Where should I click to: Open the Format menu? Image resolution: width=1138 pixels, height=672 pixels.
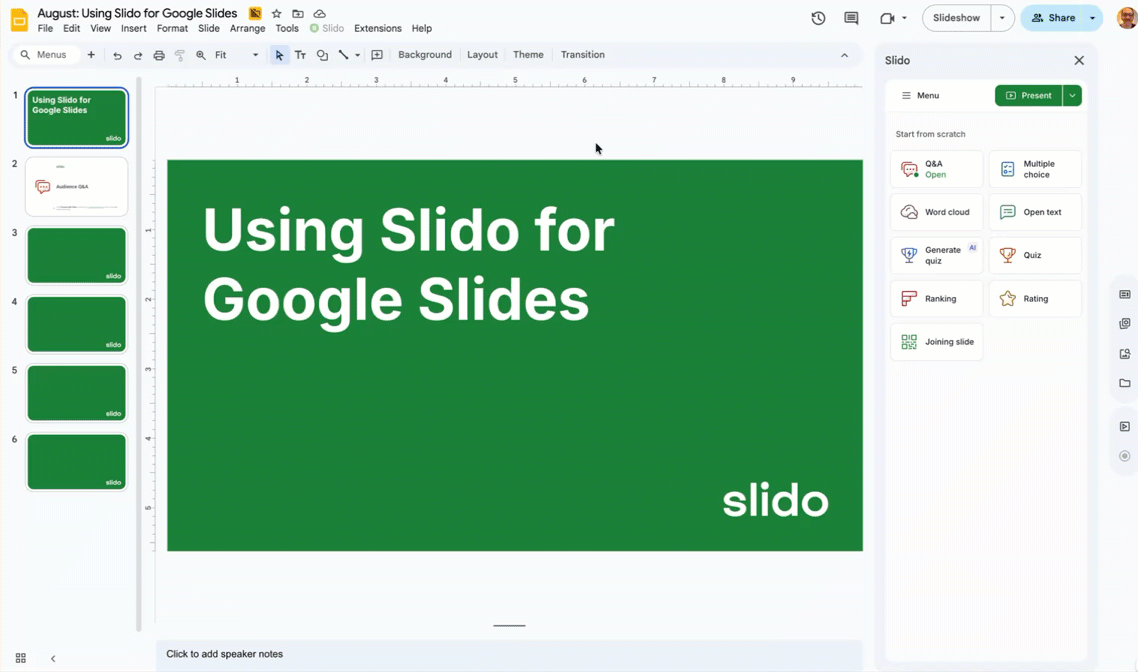(x=172, y=28)
